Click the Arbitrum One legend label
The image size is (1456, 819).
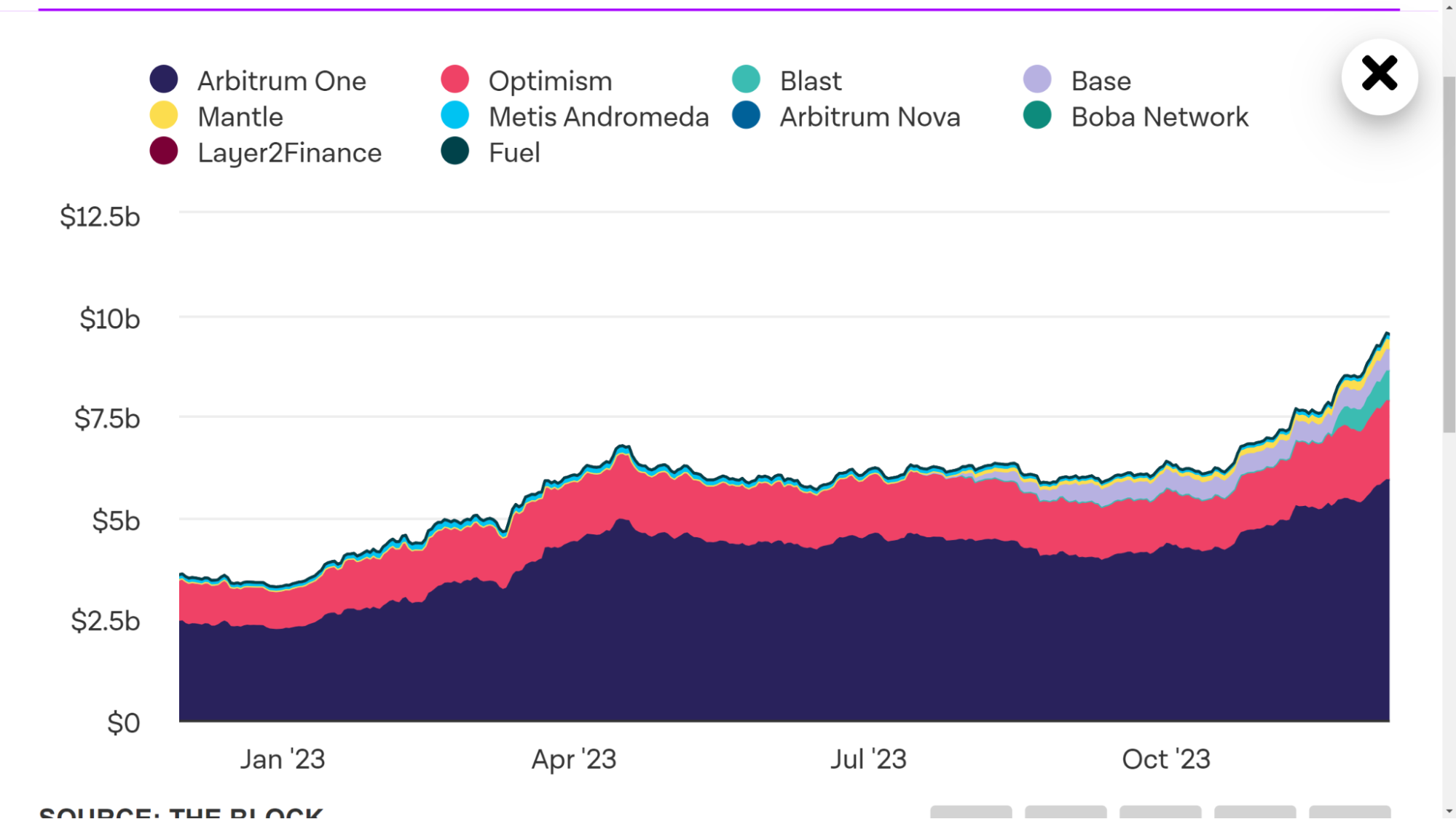coord(281,81)
